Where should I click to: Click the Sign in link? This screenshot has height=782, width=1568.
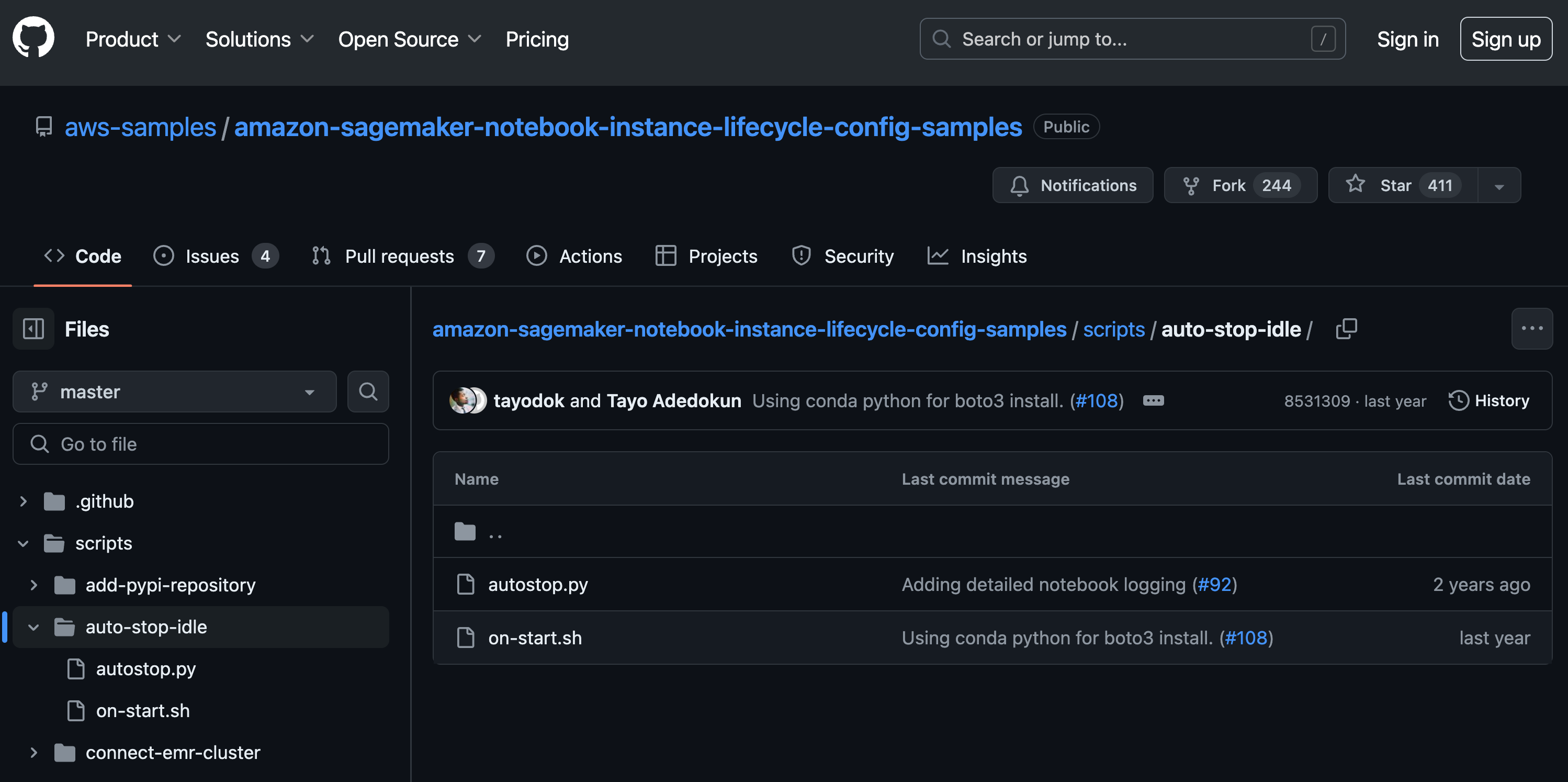point(1407,39)
